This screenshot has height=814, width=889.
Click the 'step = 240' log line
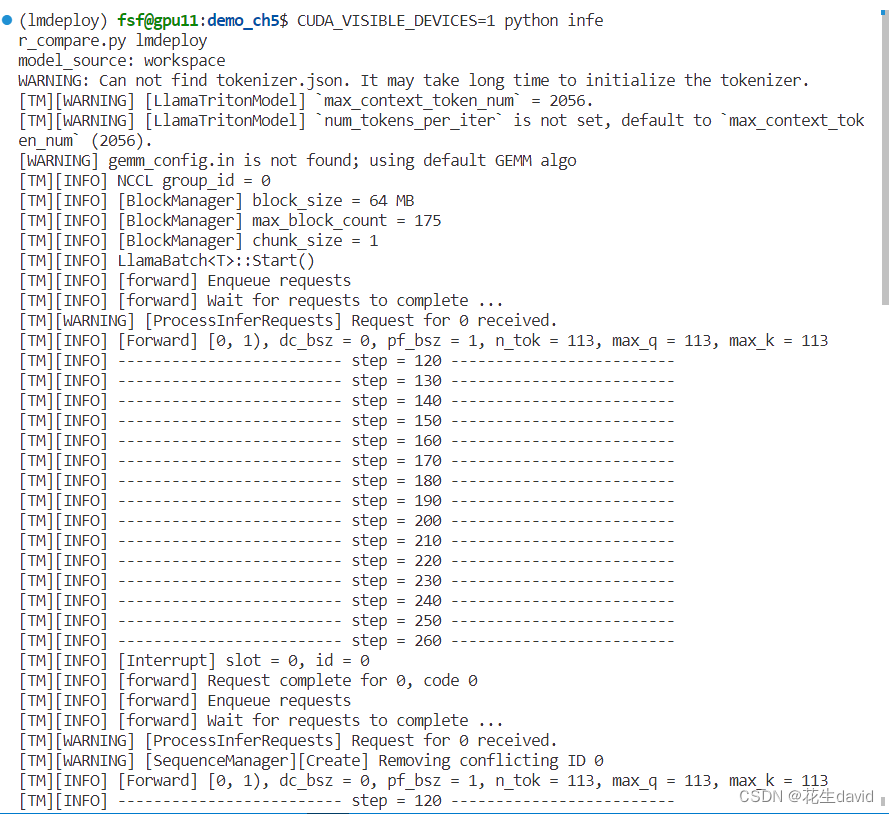(x=346, y=601)
